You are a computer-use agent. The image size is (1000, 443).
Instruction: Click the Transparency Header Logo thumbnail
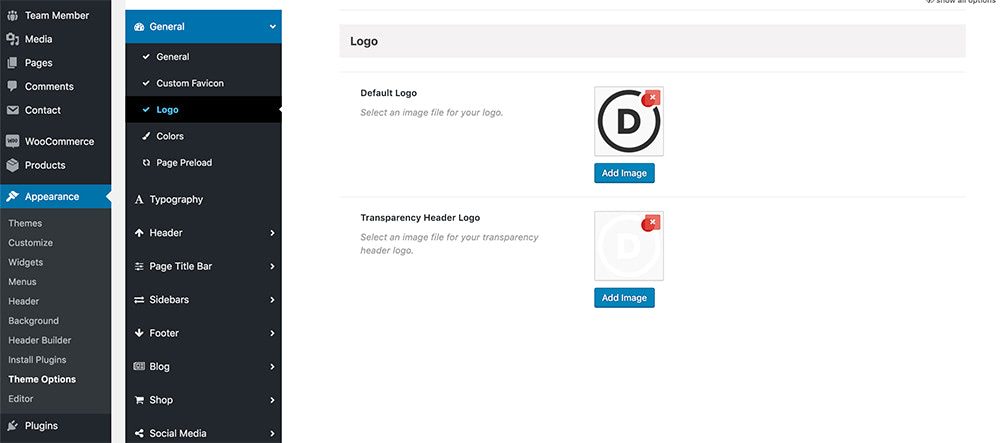(x=629, y=246)
